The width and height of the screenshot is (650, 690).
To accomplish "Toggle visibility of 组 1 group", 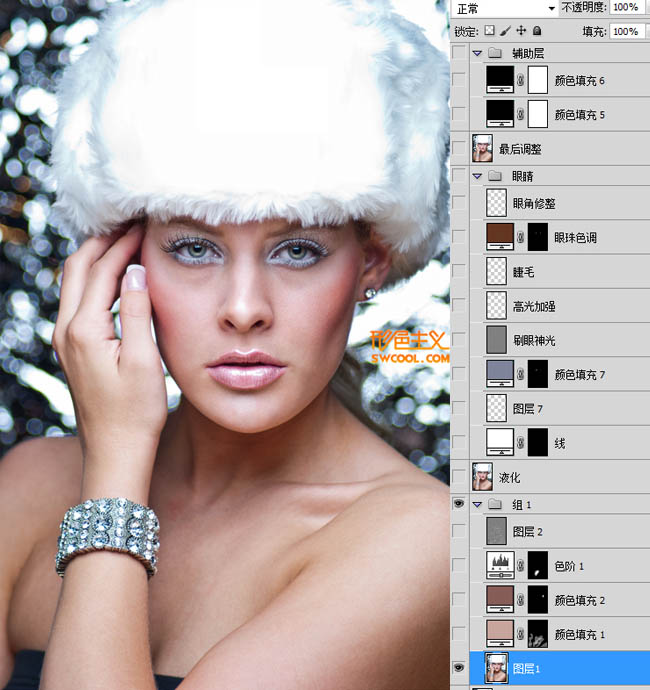I will (x=459, y=504).
